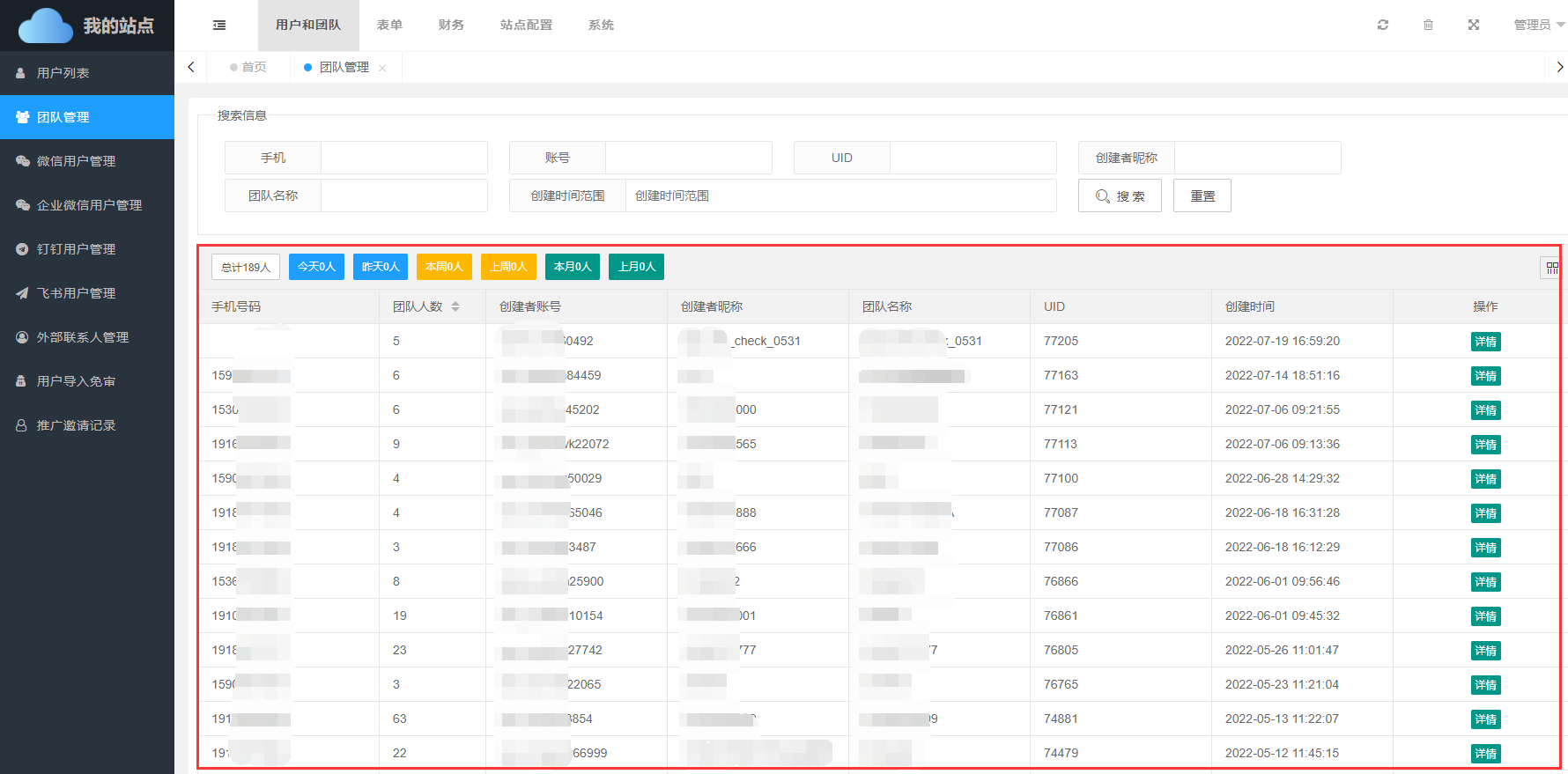Open the 财务 top menu

pyautogui.click(x=451, y=25)
